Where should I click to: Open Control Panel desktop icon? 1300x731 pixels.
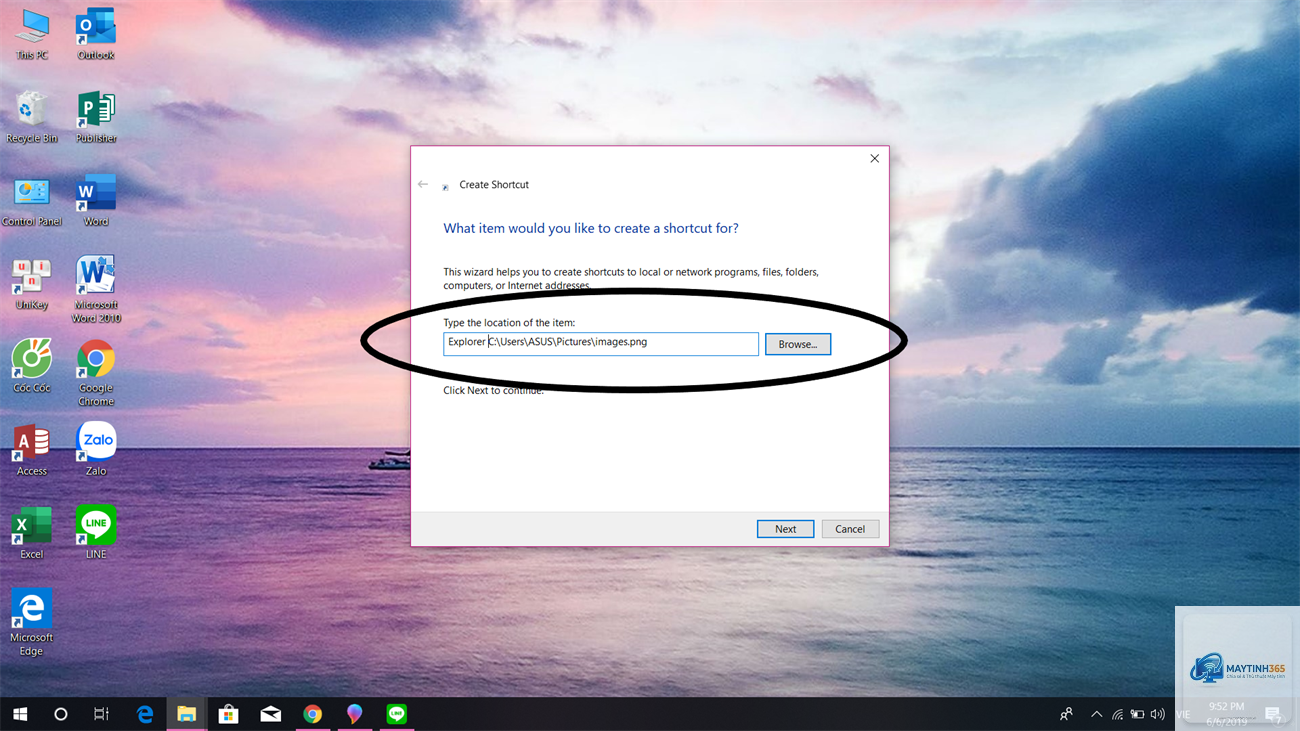32,201
